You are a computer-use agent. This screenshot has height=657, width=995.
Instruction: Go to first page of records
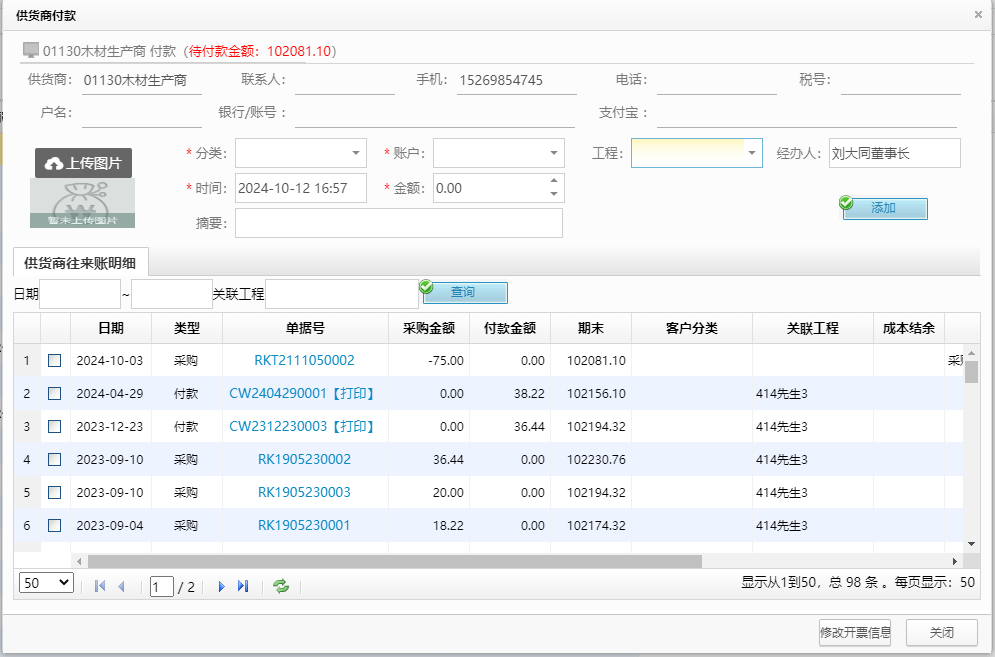coord(100,587)
